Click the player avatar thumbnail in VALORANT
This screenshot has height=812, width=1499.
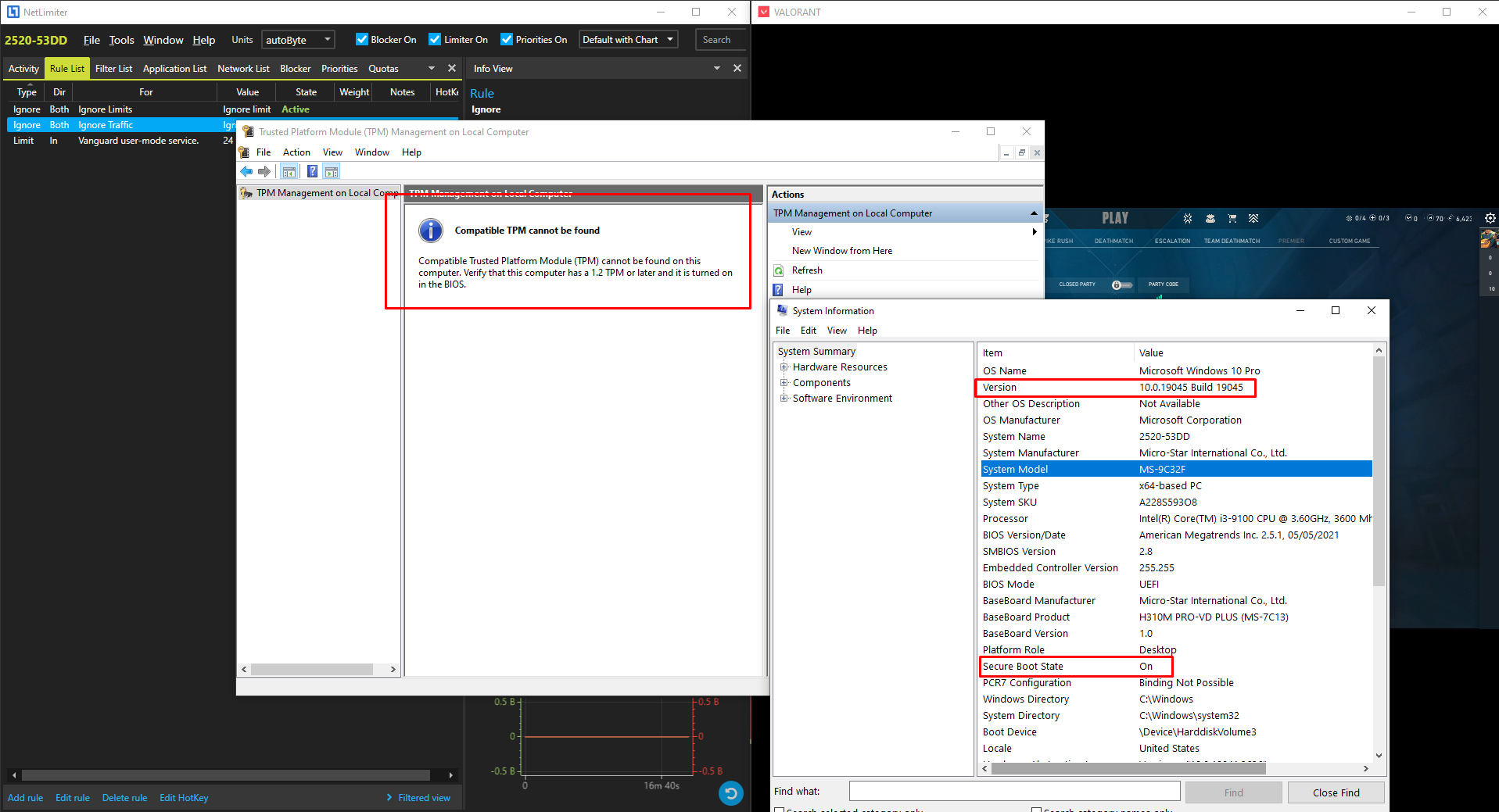[1490, 238]
